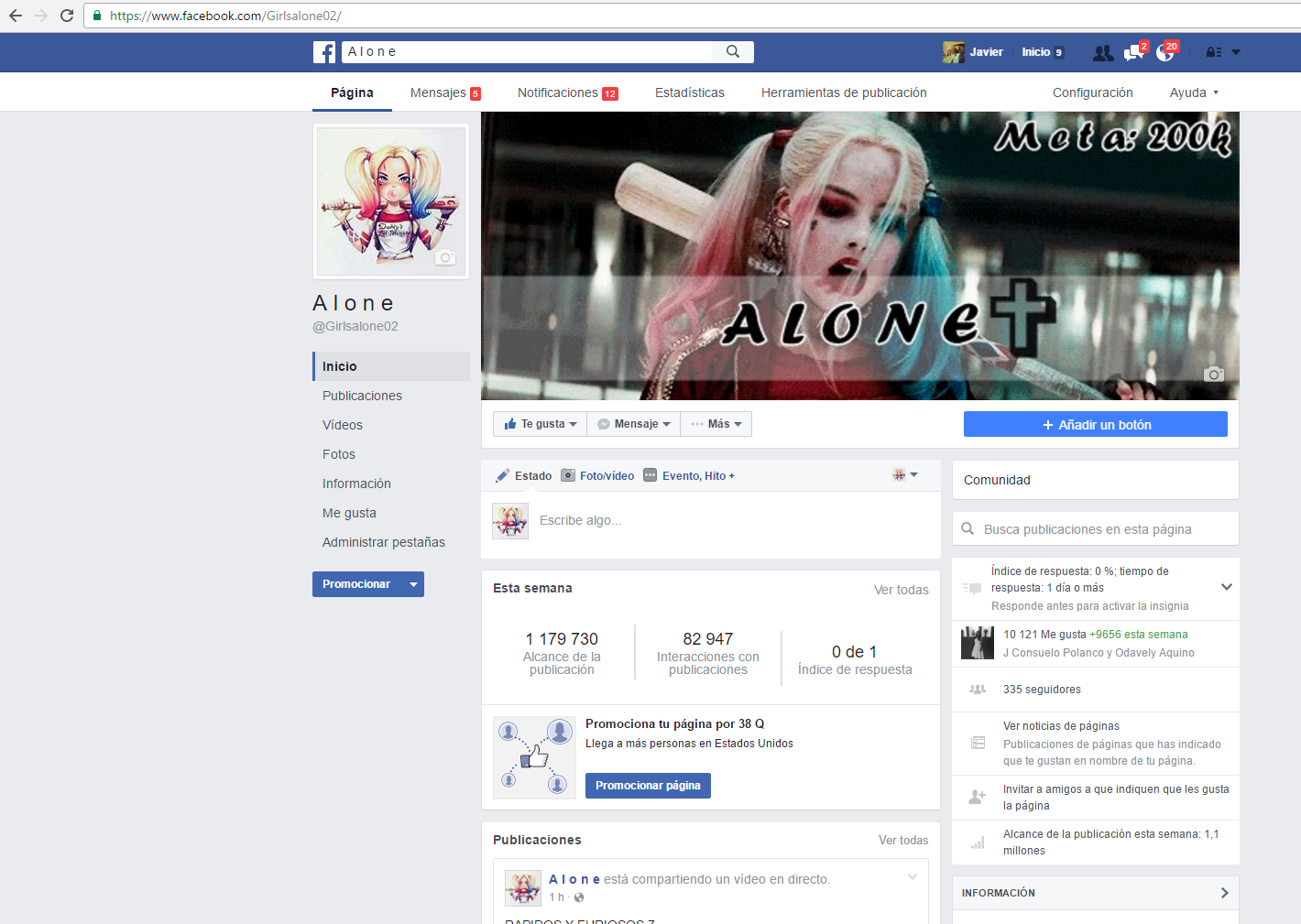
Task: Open the friend requests icon
Action: point(1103,53)
